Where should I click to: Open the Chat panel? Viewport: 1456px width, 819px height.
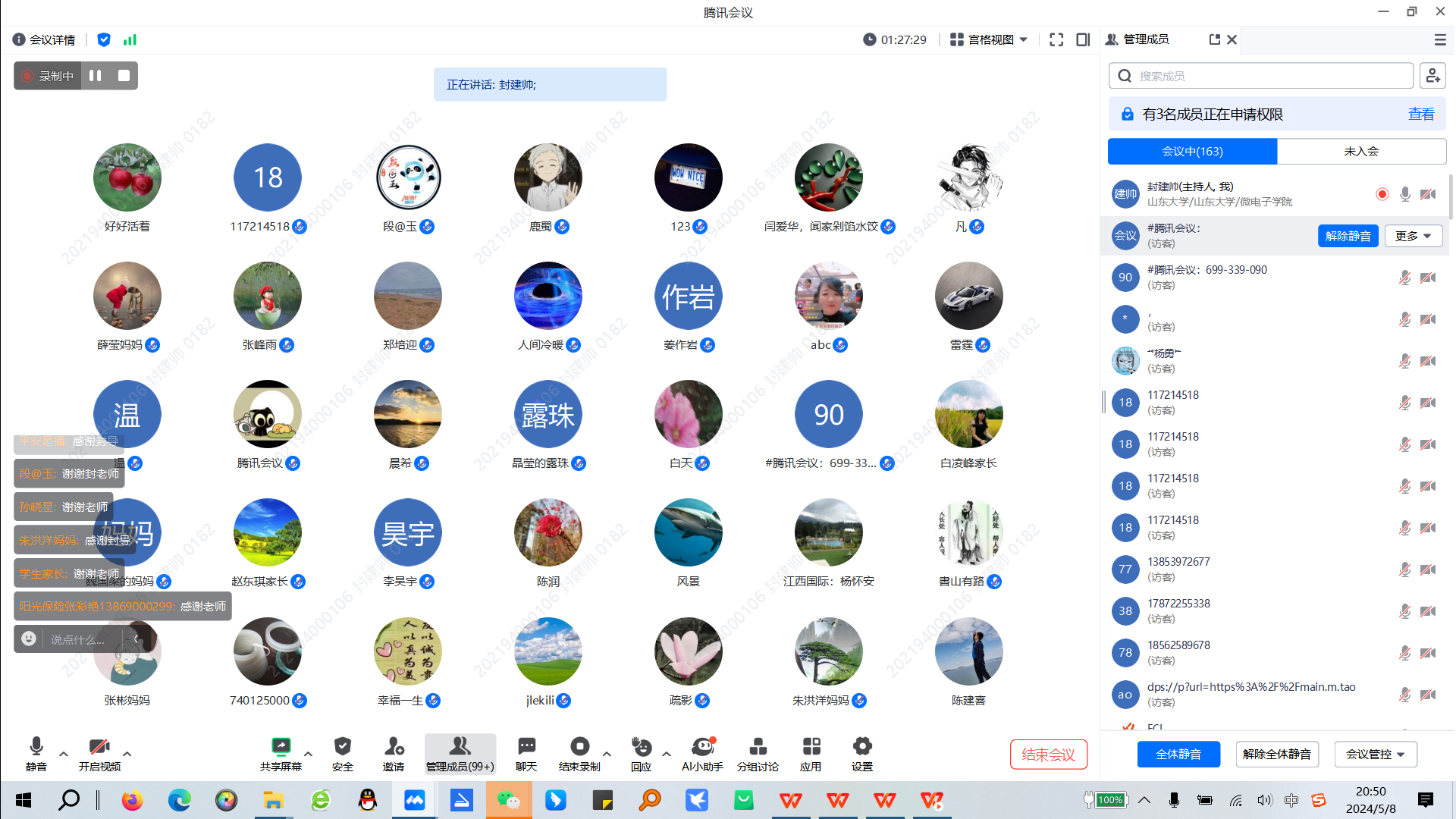pyautogui.click(x=526, y=754)
